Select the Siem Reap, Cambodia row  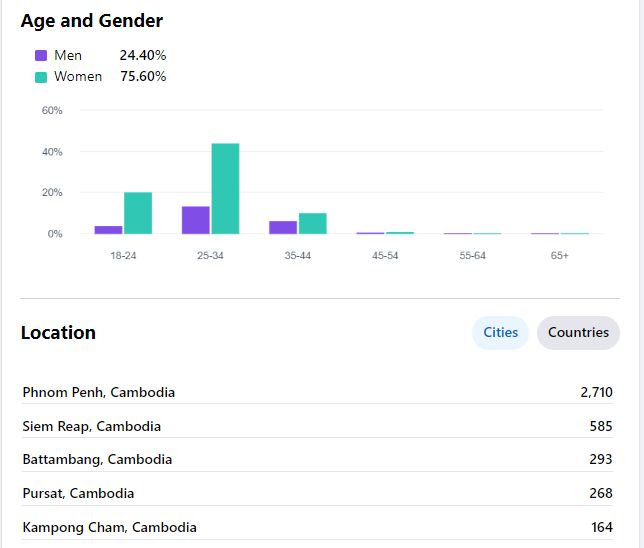[x=317, y=426]
